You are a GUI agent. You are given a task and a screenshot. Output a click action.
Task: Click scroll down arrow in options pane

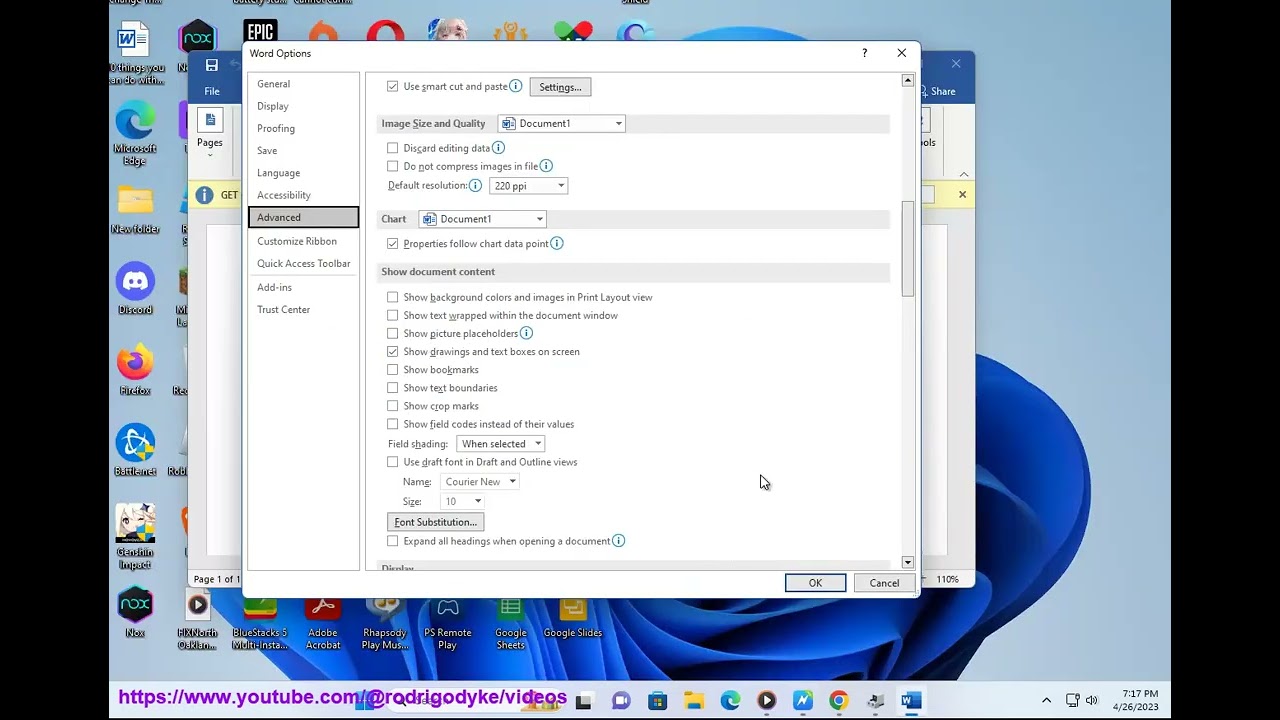[908, 563]
